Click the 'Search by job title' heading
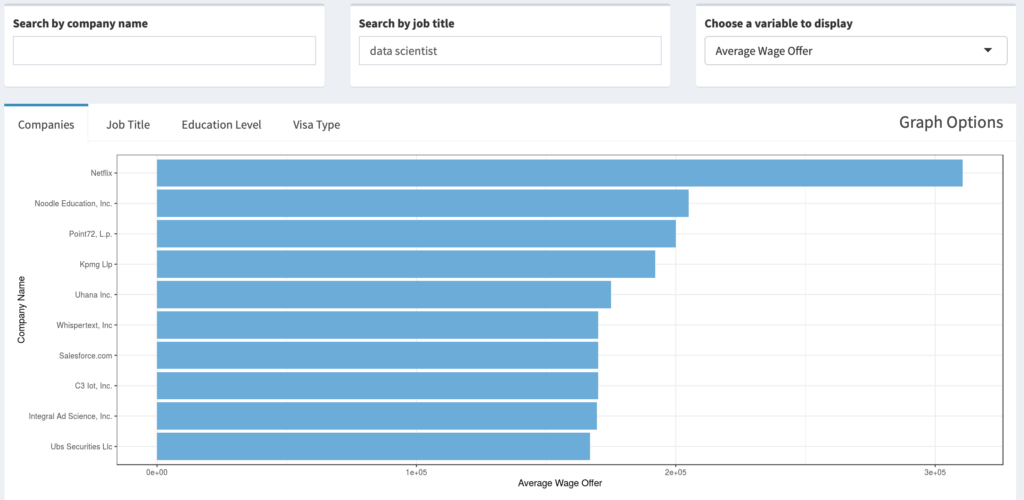This screenshot has width=1024, height=500. point(407,23)
